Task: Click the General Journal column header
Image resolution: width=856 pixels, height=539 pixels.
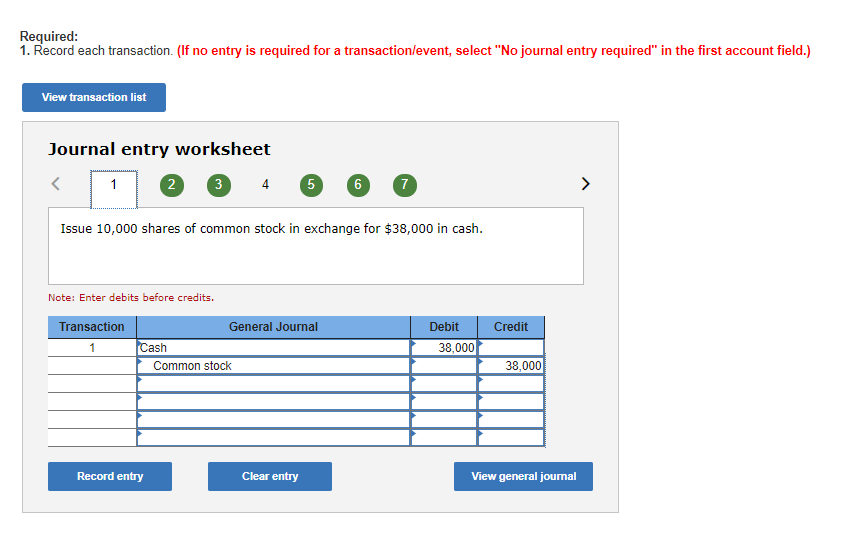Action: (274, 327)
